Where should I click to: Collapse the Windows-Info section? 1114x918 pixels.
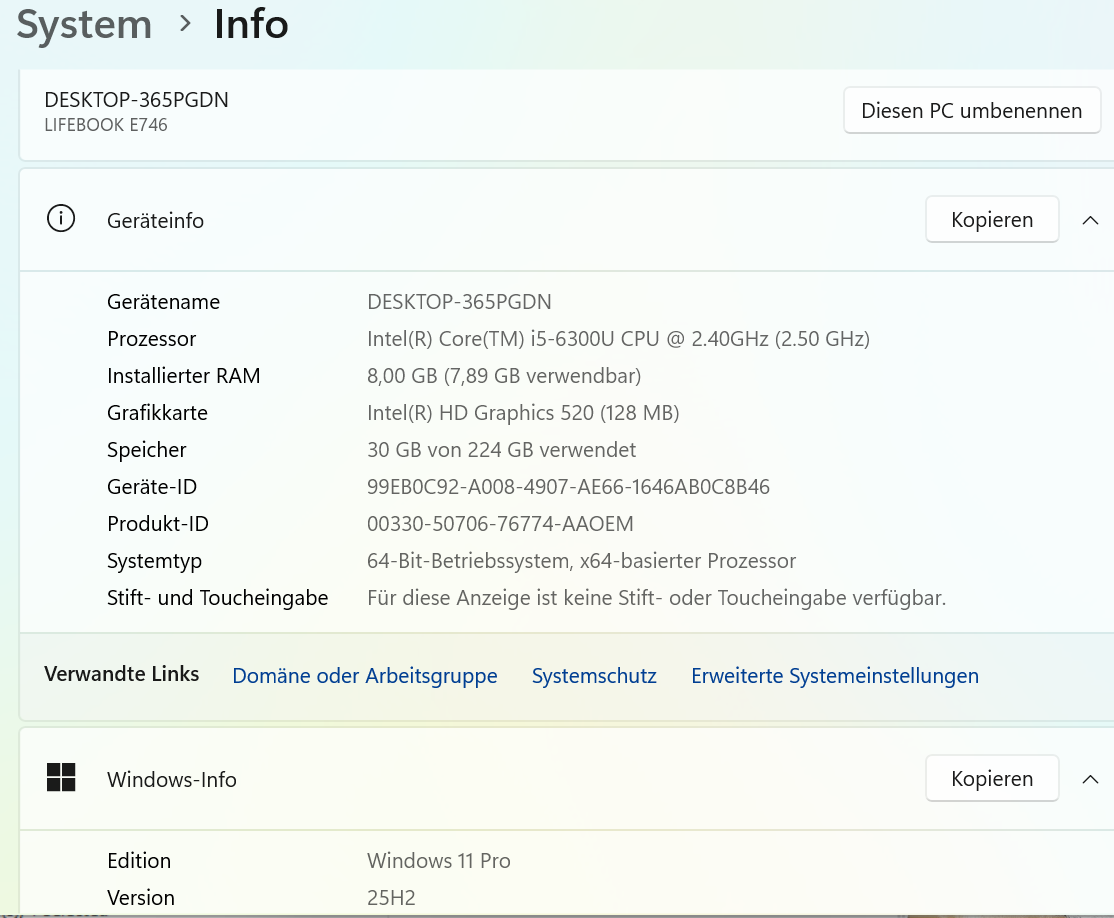point(1090,779)
